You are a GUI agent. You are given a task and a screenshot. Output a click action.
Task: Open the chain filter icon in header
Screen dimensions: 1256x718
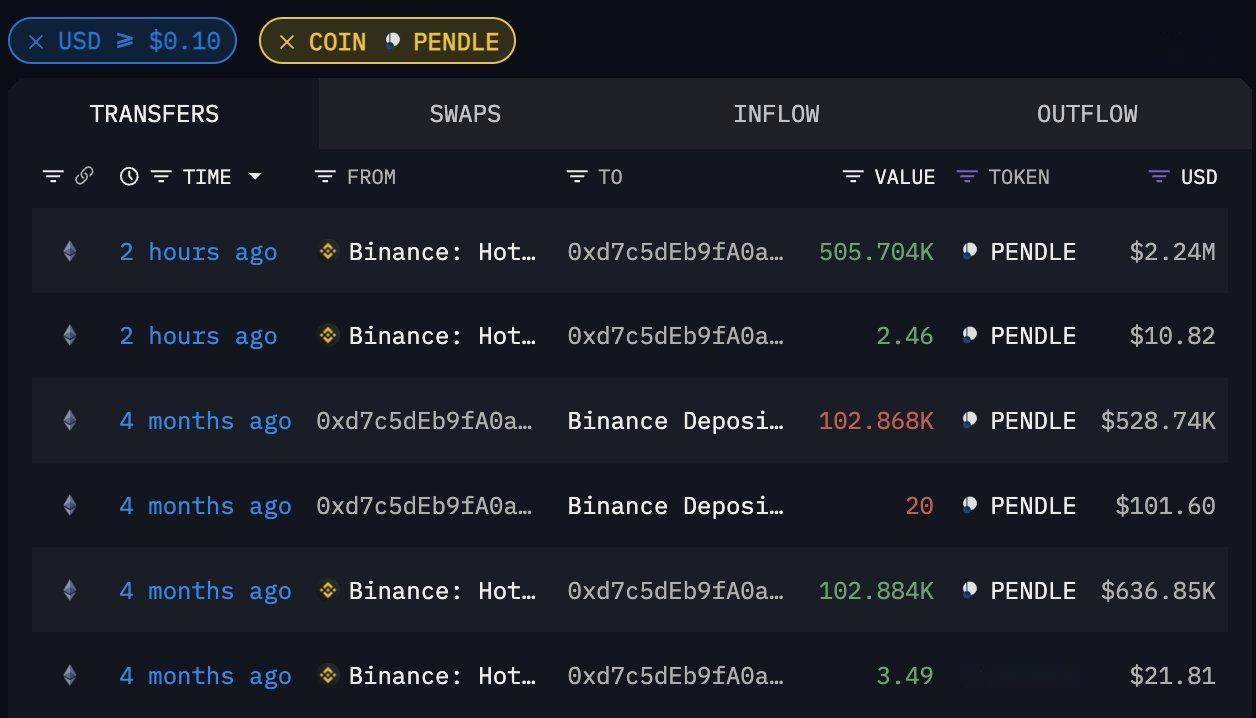[53, 177]
